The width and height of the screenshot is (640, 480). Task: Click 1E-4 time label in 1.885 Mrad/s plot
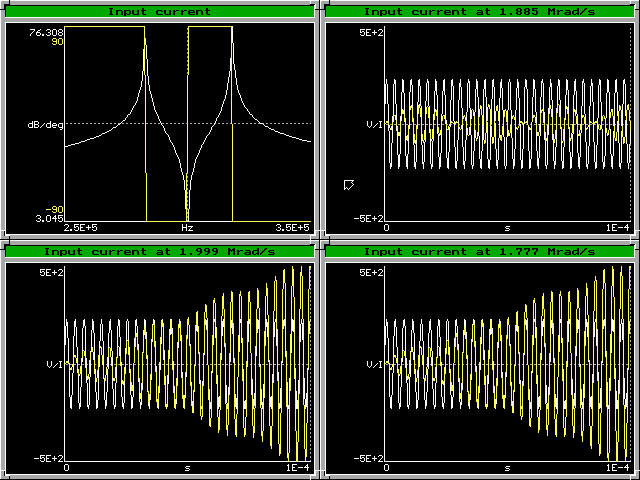[618, 228]
